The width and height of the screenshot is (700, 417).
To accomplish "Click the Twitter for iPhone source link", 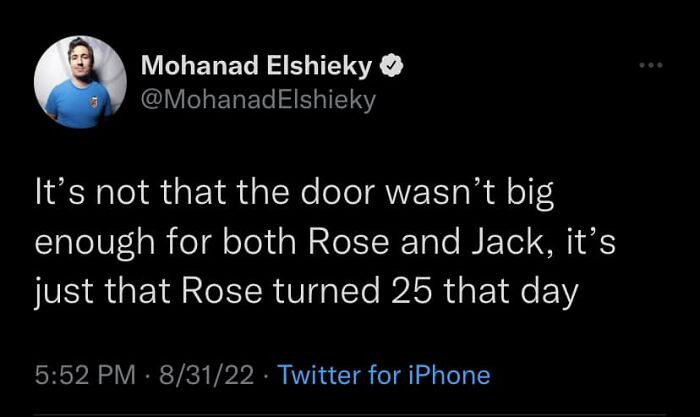I will [383, 375].
